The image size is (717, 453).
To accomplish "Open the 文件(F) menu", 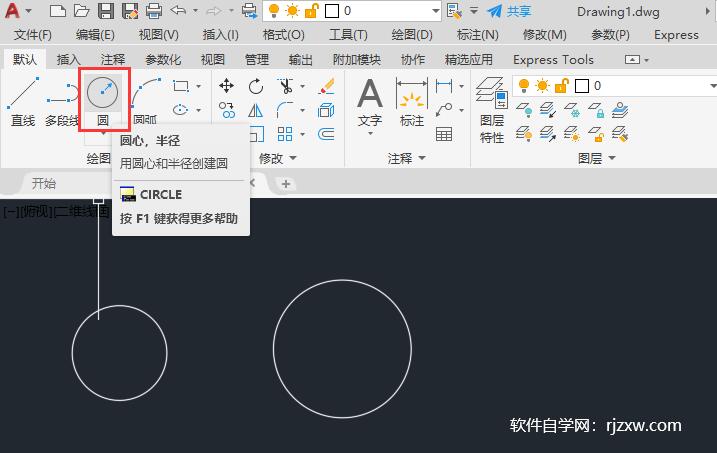I will [33, 35].
